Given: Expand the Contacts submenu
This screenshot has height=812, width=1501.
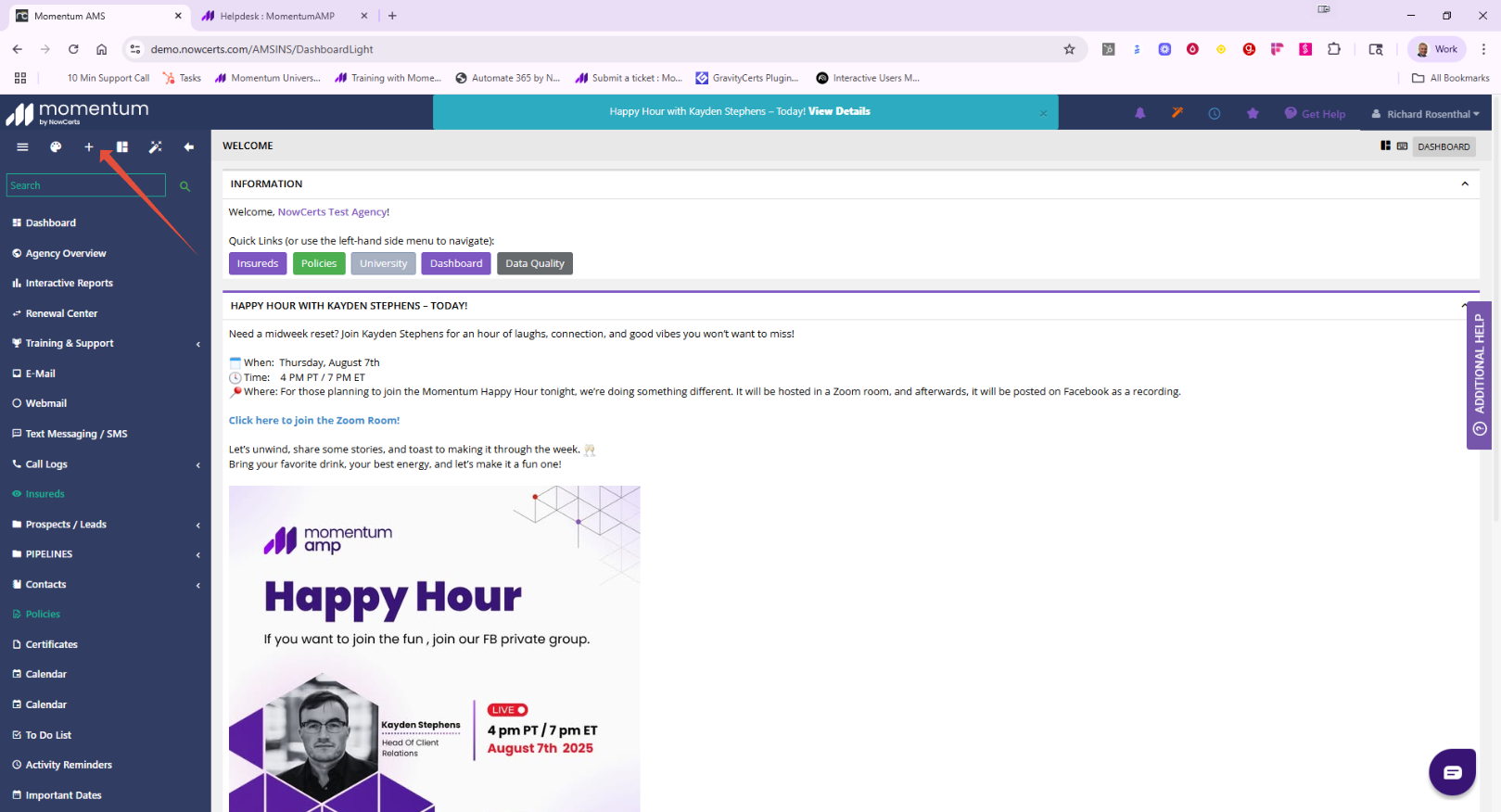Looking at the screenshot, I should (197, 586).
